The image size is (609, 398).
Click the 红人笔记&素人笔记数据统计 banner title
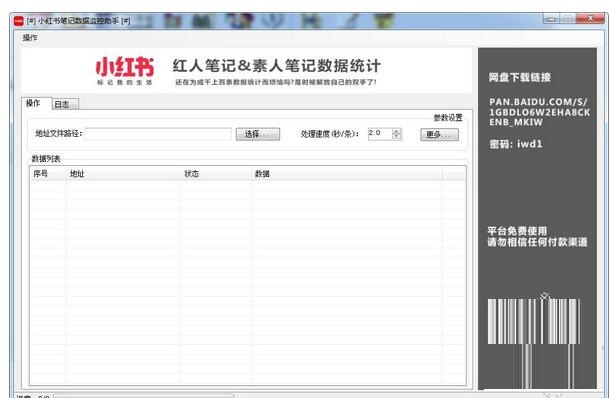277,66
